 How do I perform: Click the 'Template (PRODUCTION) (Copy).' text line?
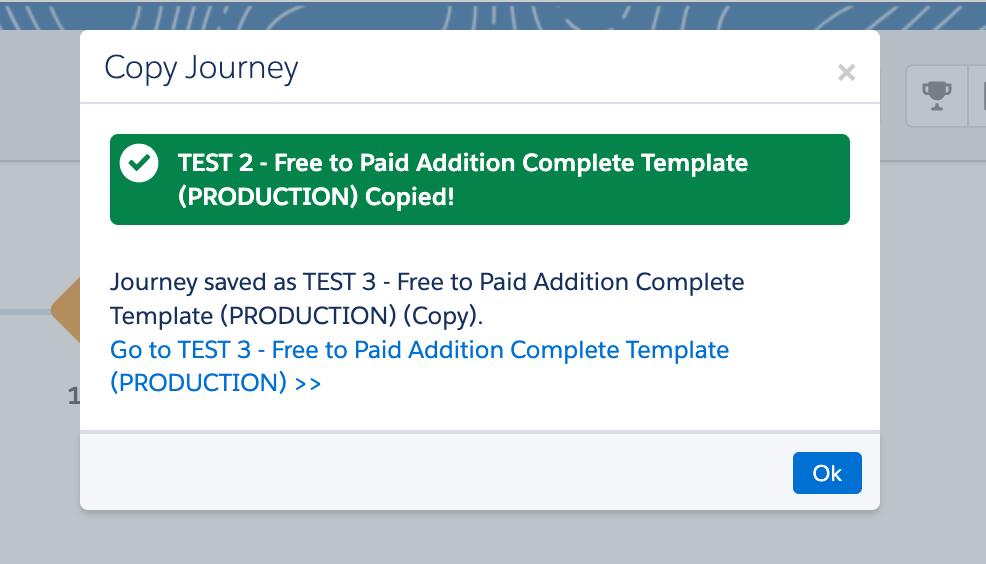(x=296, y=315)
